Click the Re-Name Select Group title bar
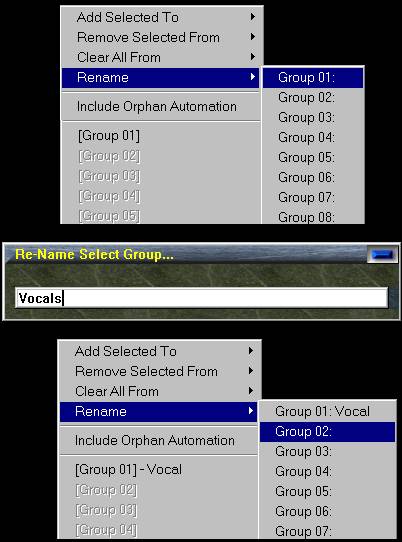Image resolution: width=402 pixels, height=542 pixels. (x=187, y=255)
